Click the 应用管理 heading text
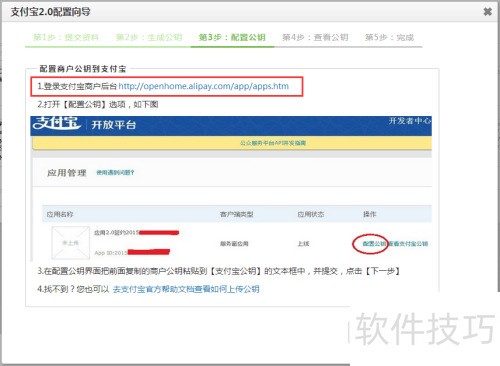Image resolution: width=500 pixels, height=366 pixels. pos(67,173)
